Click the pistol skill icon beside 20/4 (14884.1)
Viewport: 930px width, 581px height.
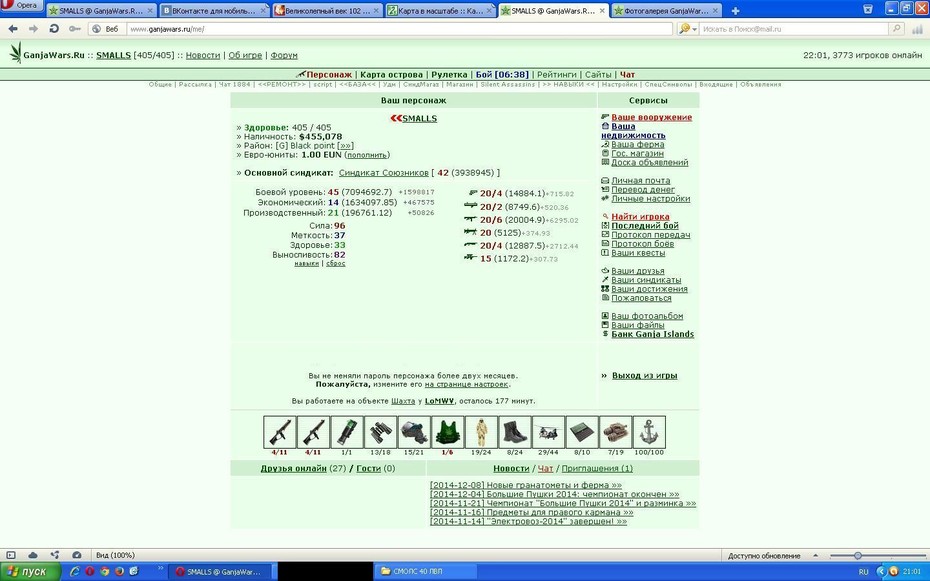pyautogui.click(x=472, y=193)
